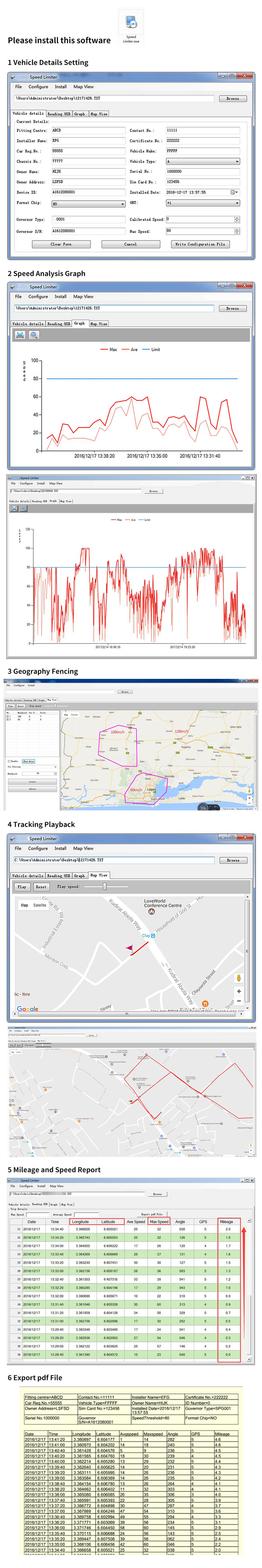
Task: Click the Cancel button in the vehicle details form
Action: (130, 244)
